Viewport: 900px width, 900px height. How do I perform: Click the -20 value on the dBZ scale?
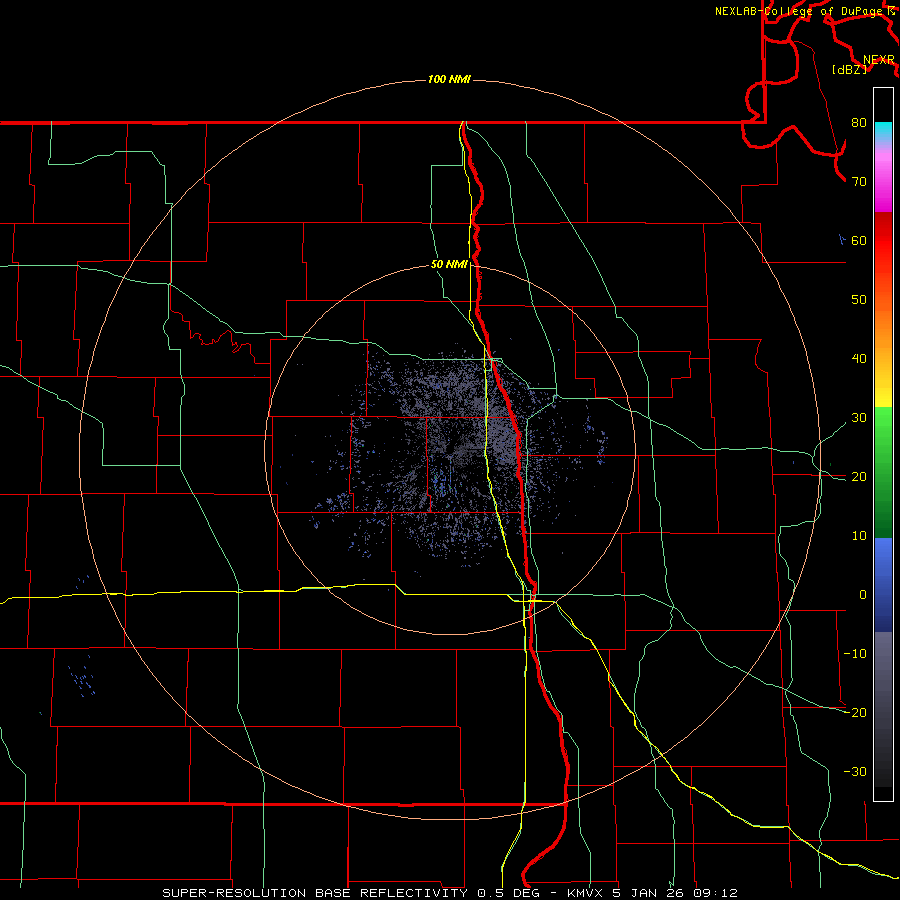pos(855,713)
